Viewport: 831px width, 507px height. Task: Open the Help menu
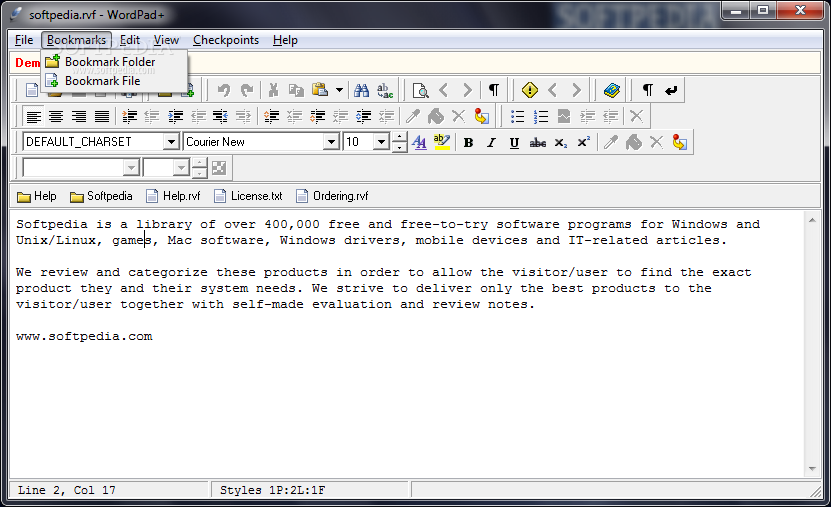285,40
